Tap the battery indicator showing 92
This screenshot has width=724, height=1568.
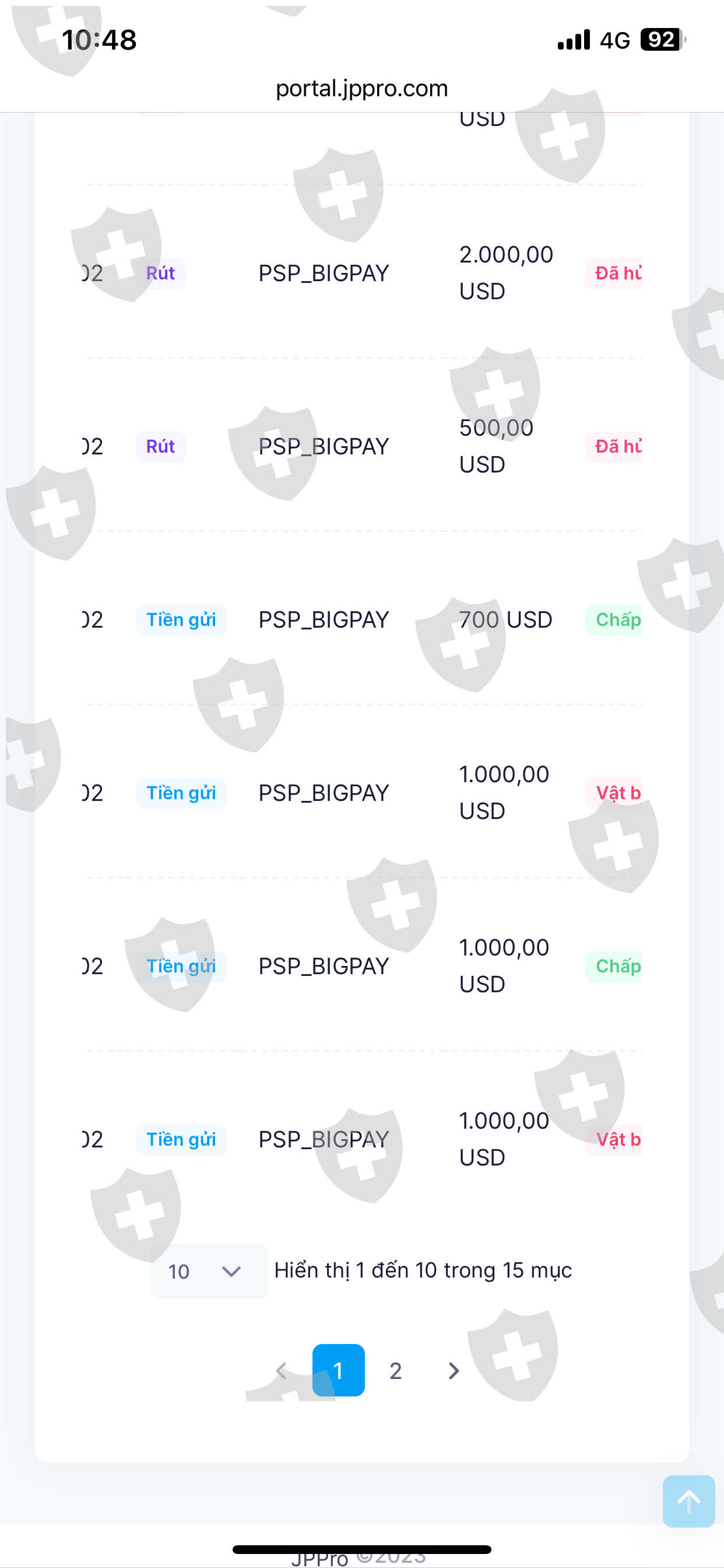tap(662, 40)
